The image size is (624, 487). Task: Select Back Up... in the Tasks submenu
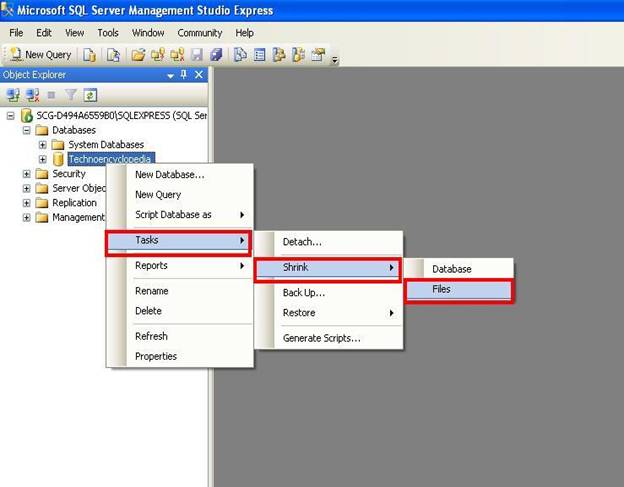(328, 293)
